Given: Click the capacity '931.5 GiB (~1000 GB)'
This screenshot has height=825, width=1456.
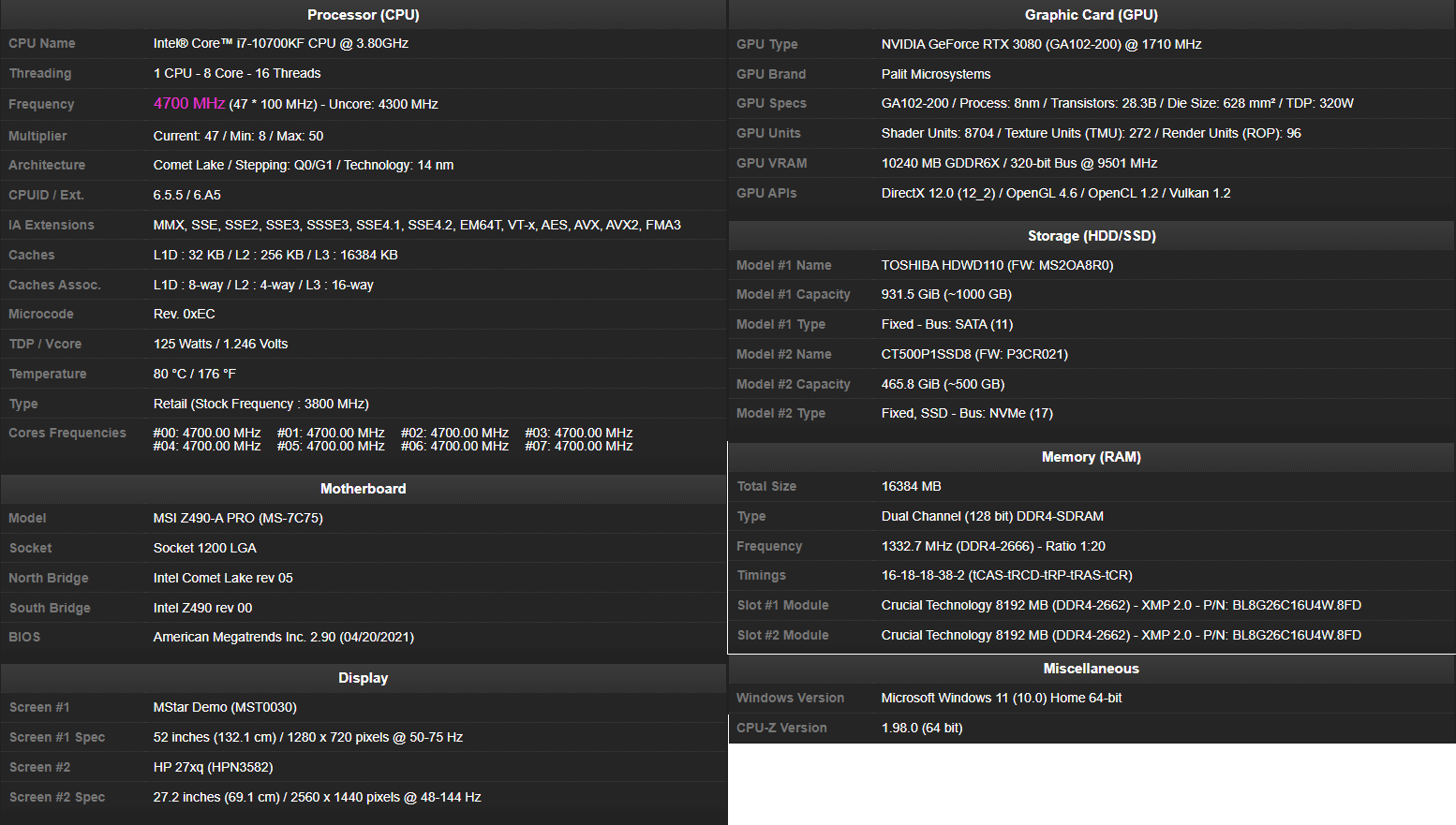Looking at the screenshot, I should pyautogui.click(x=946, y=294).
